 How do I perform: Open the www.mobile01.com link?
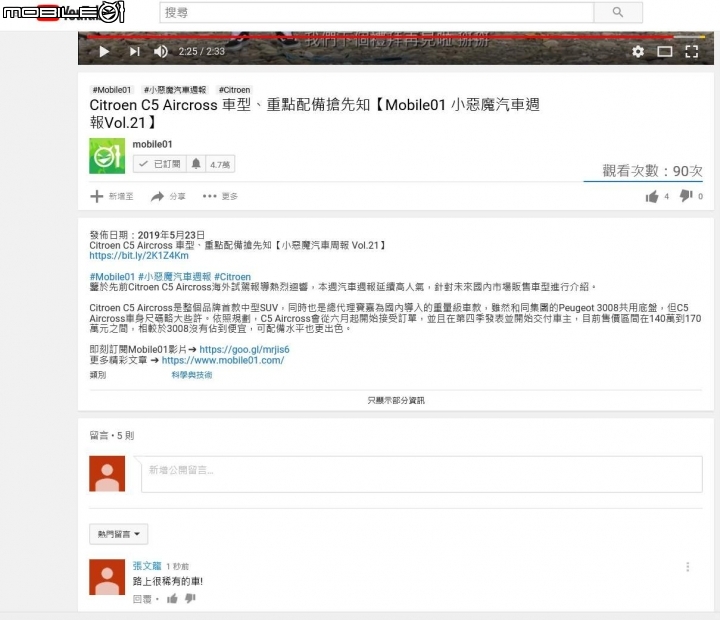click(x=223, y=361)
